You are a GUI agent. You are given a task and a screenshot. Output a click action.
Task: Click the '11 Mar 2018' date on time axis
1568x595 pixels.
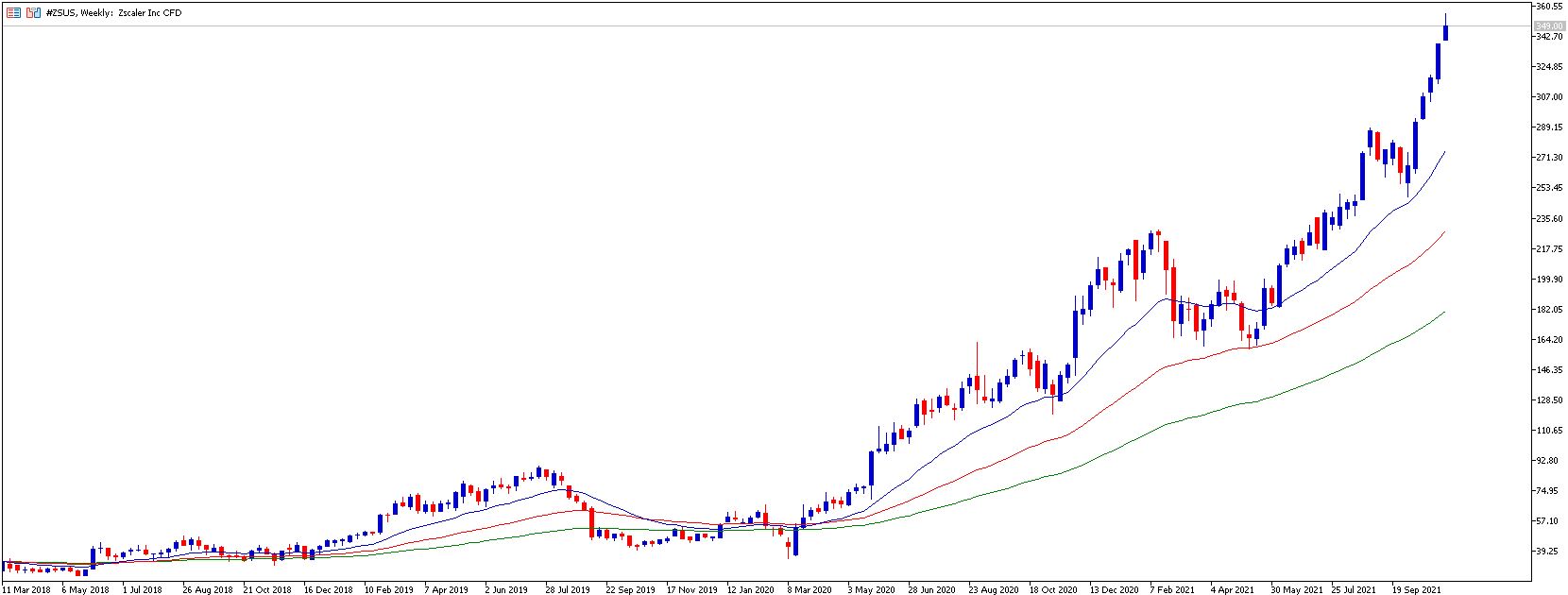[26, 589]
